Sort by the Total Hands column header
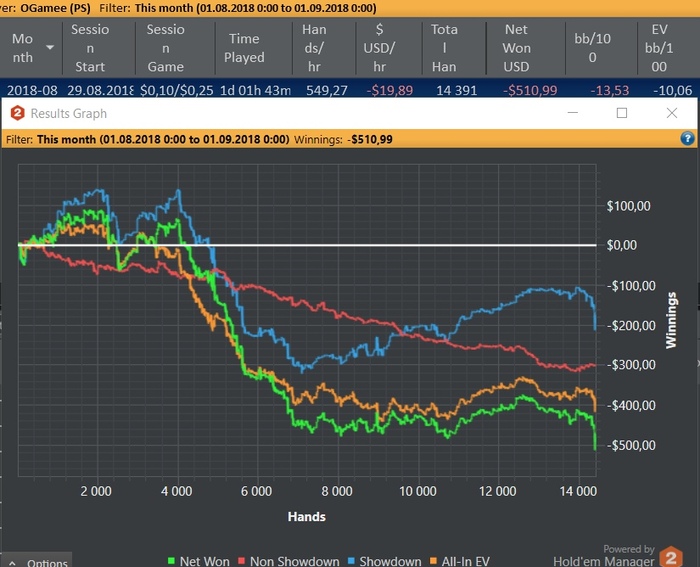 tap(444, 48)
